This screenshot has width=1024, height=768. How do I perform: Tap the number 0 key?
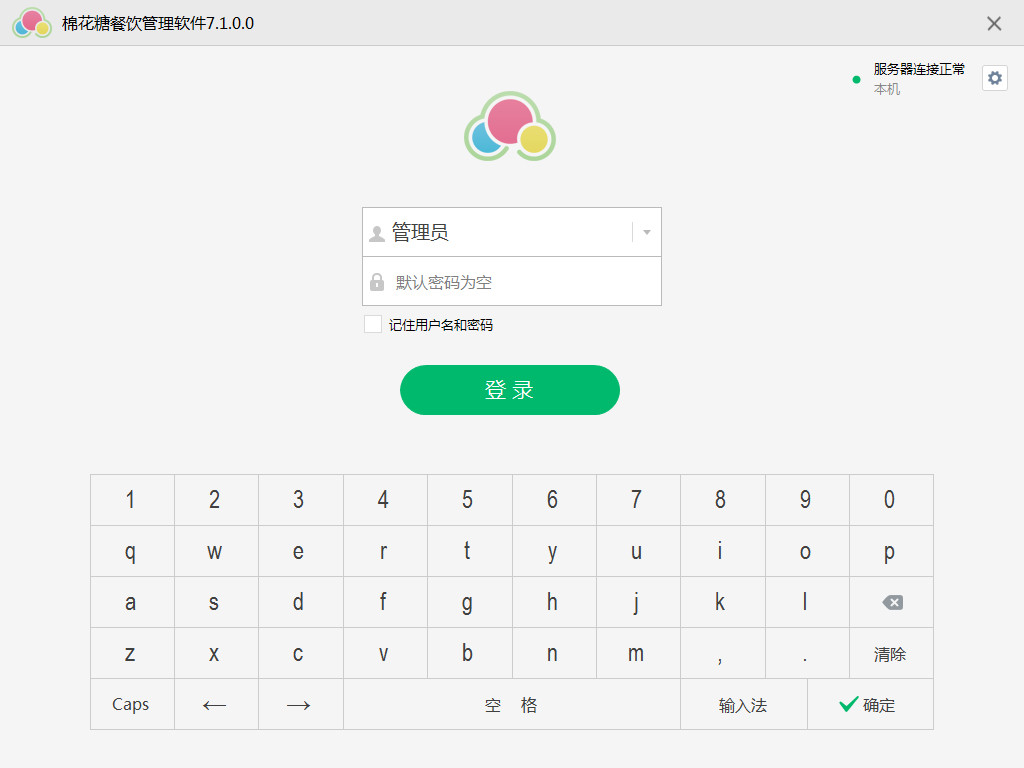click(x=891, y=500)
